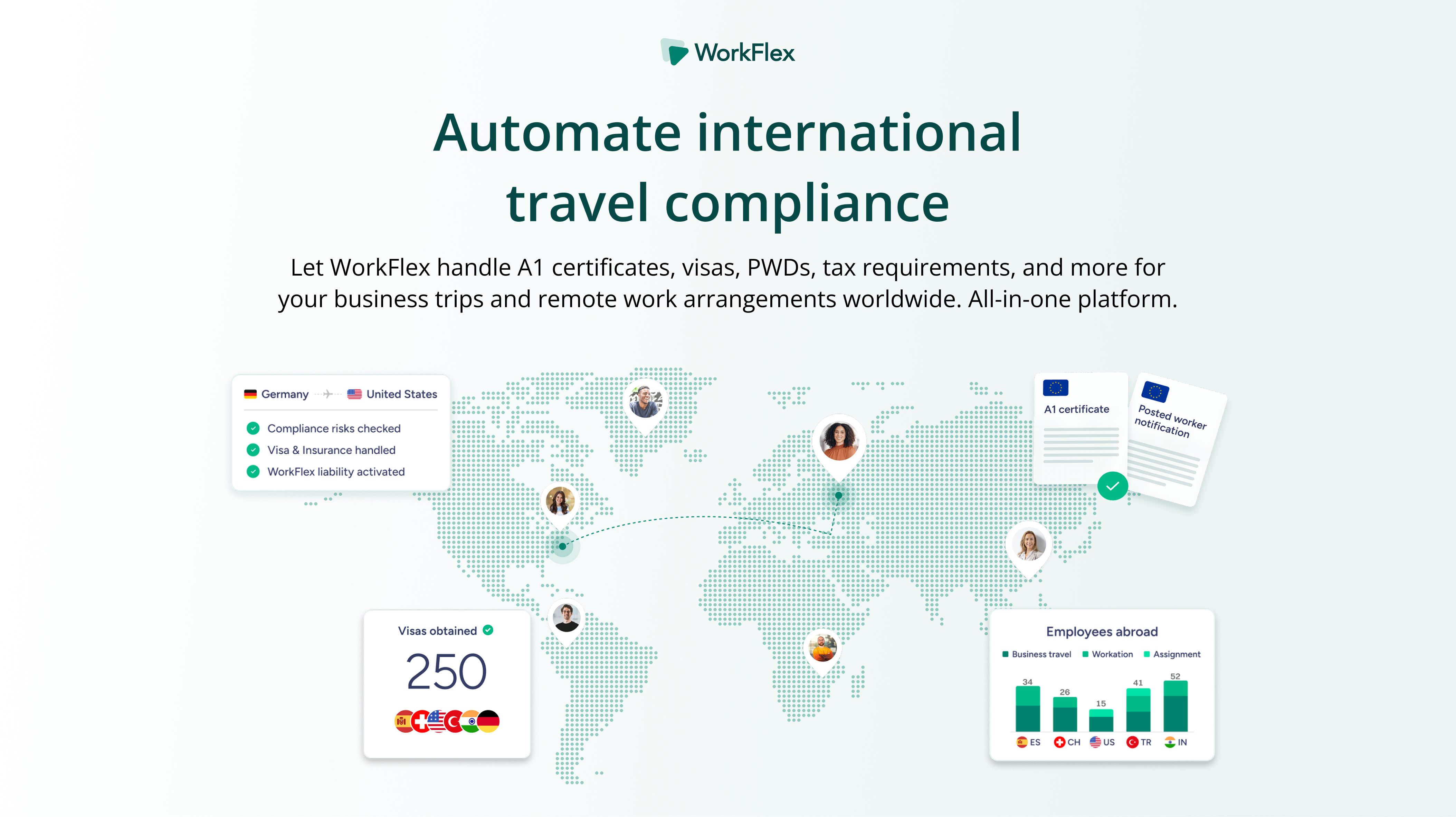The width and height of the screenshot is (1456, 817).
Task: Click the checkmark beside Visa & Insurance handled
Action: click(253, 450)
